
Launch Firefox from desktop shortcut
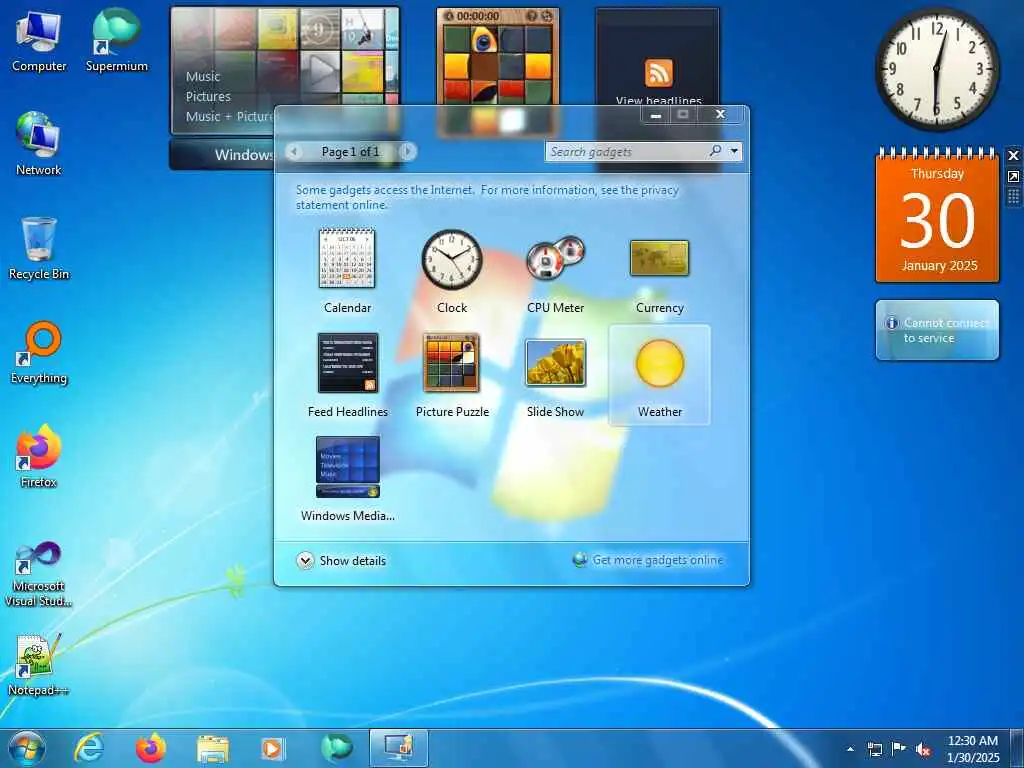pyautogui.click(x=39, y=456)
